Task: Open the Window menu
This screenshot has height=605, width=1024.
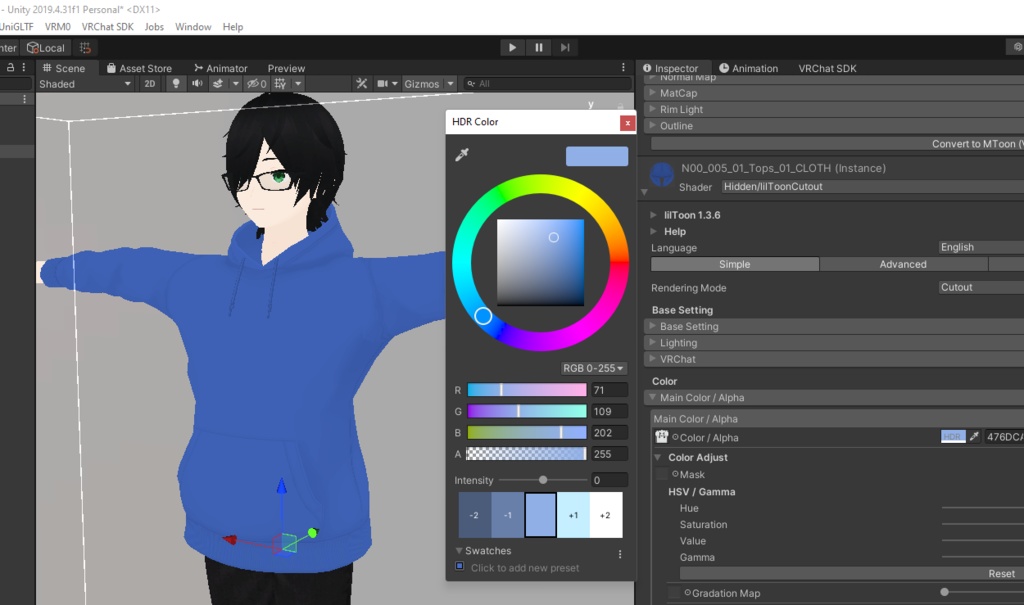Action: pos(192,27)
